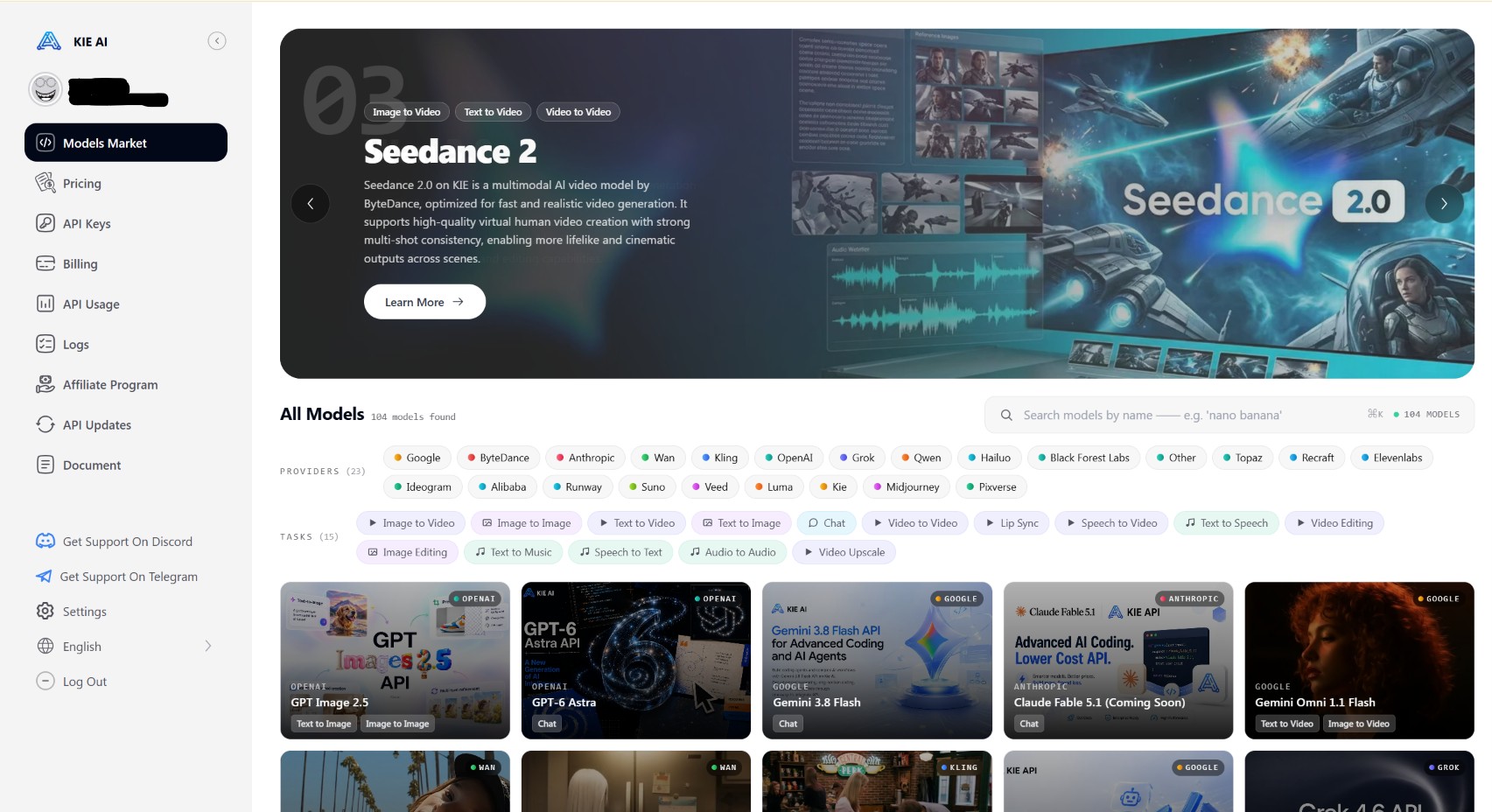Image resolution: width=1492 pixels, height=812 pixels.
Task: Filter tasks by Text to Music
Action: (514, 552)
